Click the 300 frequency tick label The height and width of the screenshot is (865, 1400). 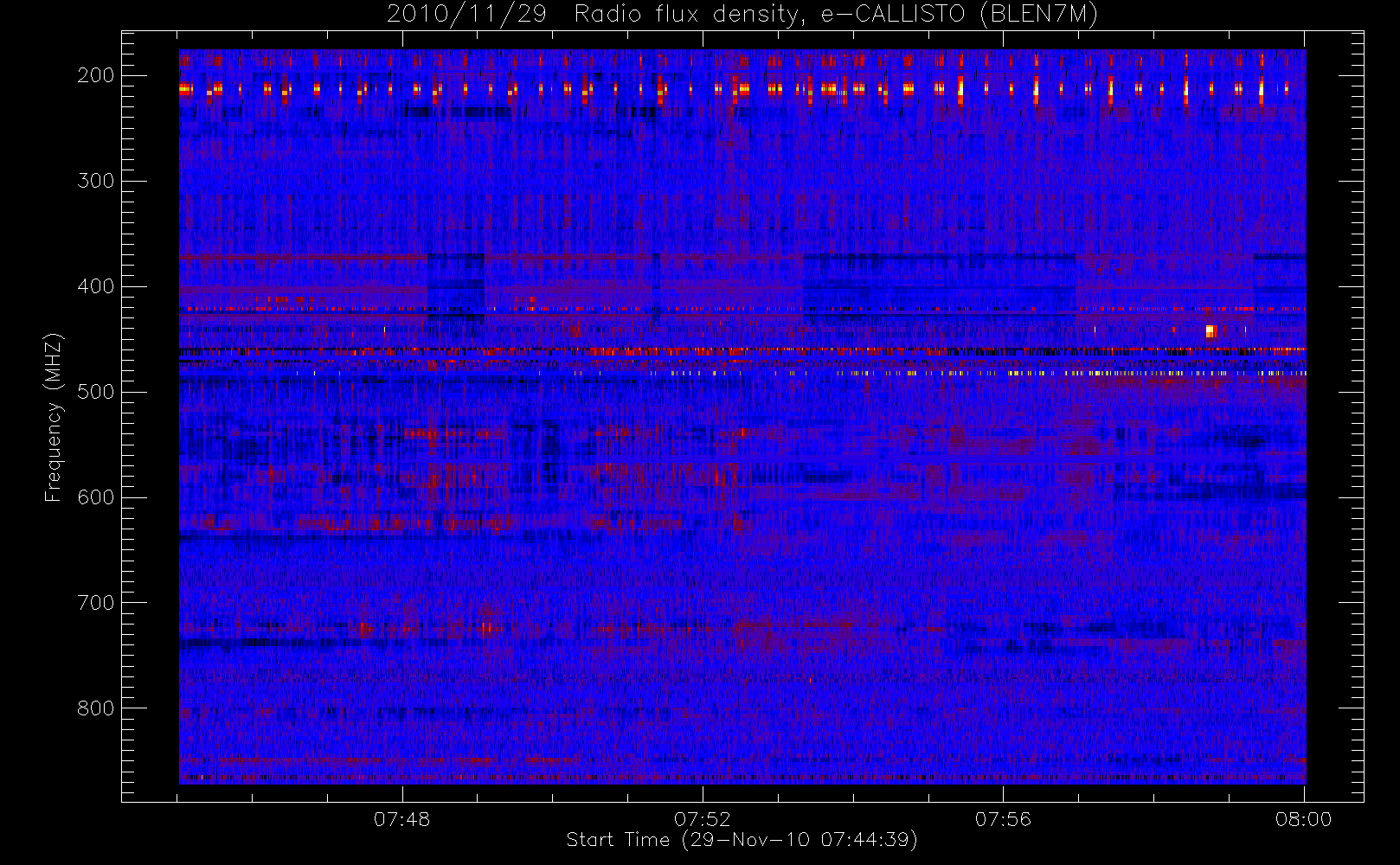(x=95, y=181)
